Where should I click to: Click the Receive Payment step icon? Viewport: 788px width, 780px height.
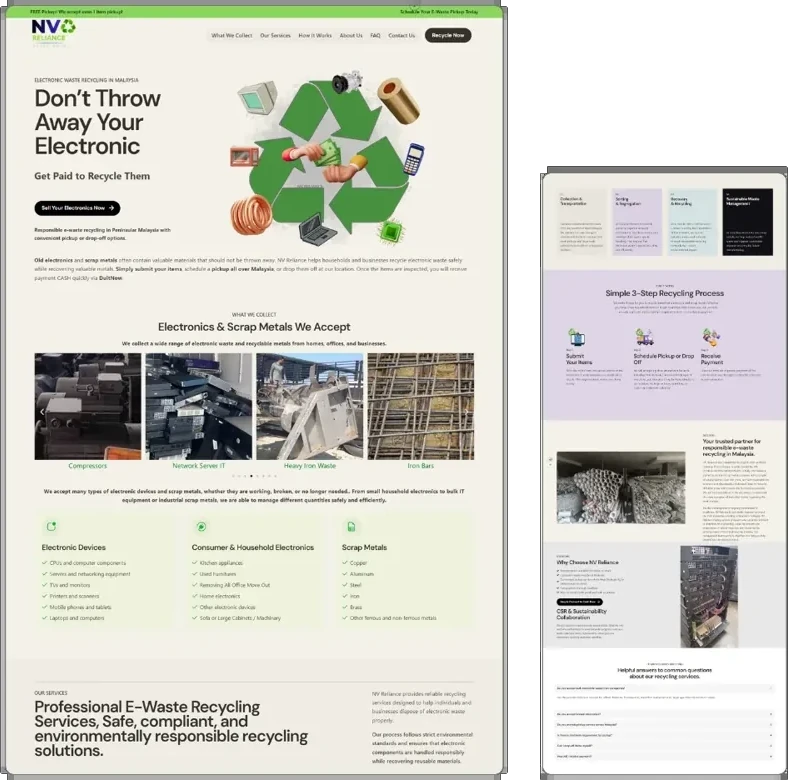click(x=711, y=337)
